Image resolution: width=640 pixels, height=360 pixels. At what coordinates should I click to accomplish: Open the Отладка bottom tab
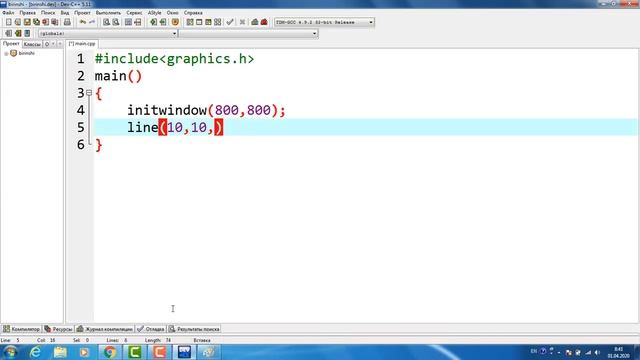[151, 329]
